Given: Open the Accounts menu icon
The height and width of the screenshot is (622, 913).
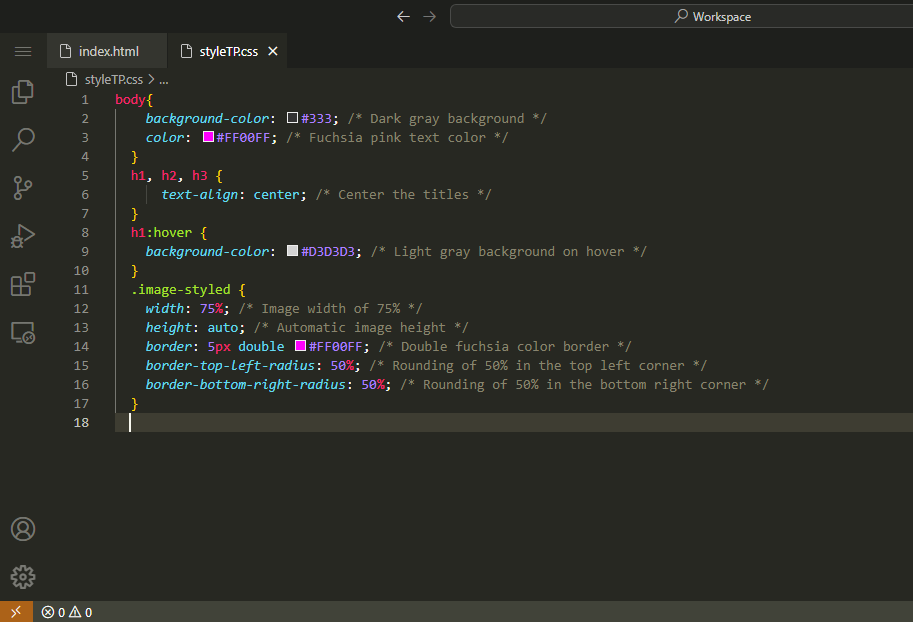Looking at the screenshot, I should 22,529.
